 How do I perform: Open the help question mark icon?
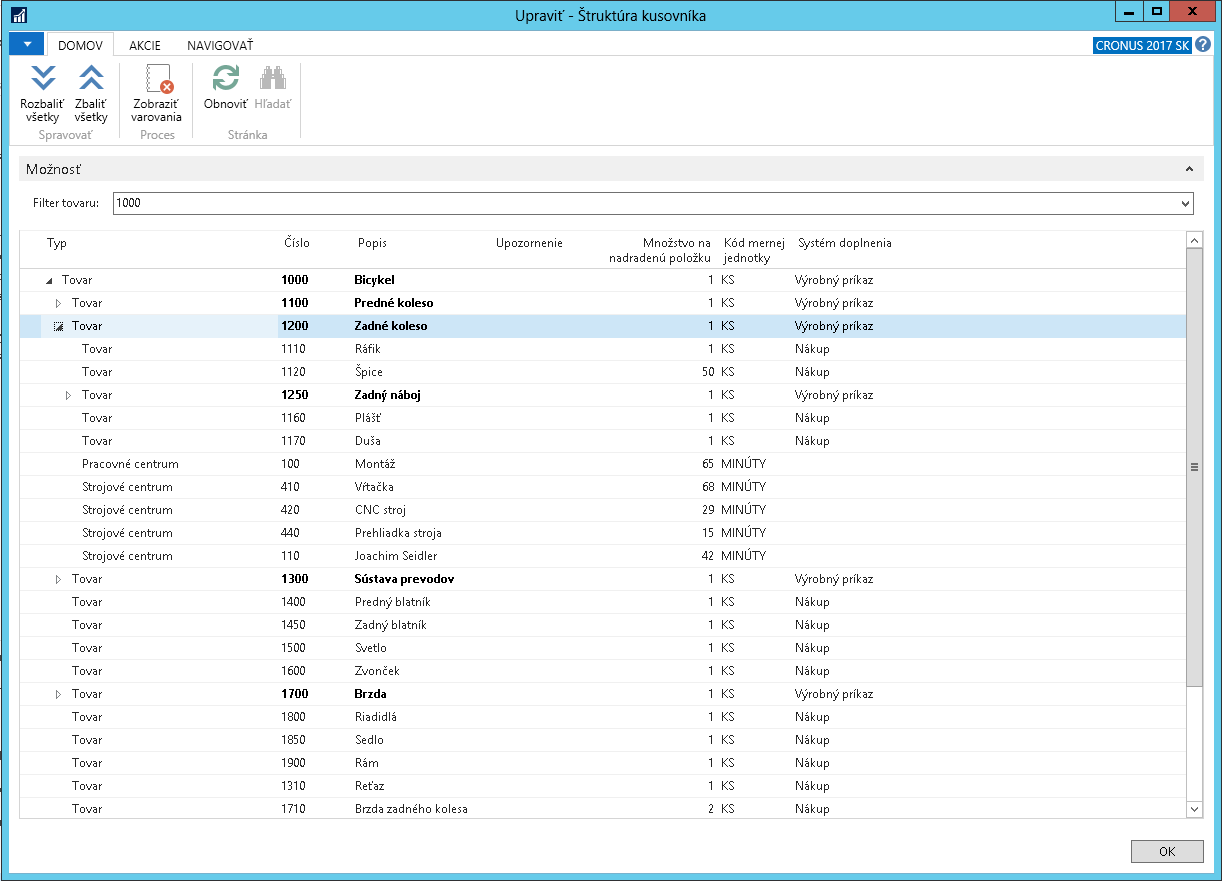click(1203, 45)
